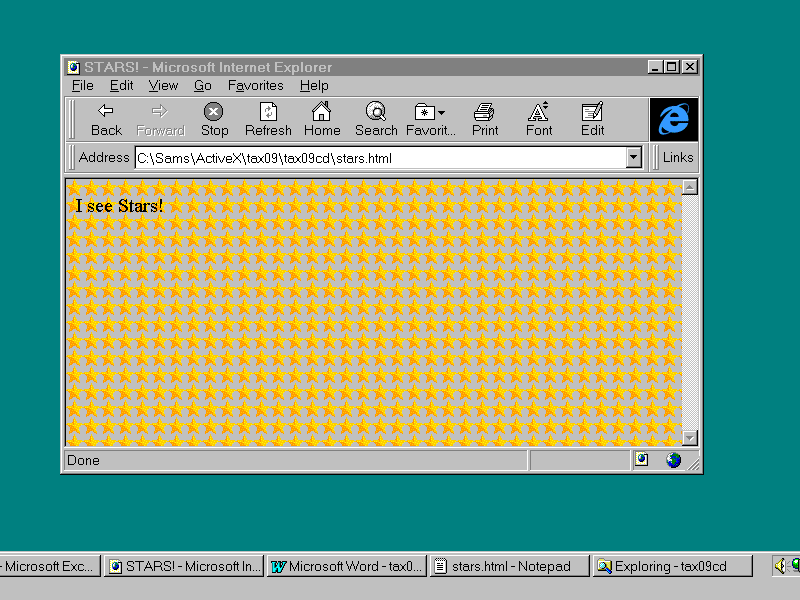Open the Favorites menu

point(255,86)
